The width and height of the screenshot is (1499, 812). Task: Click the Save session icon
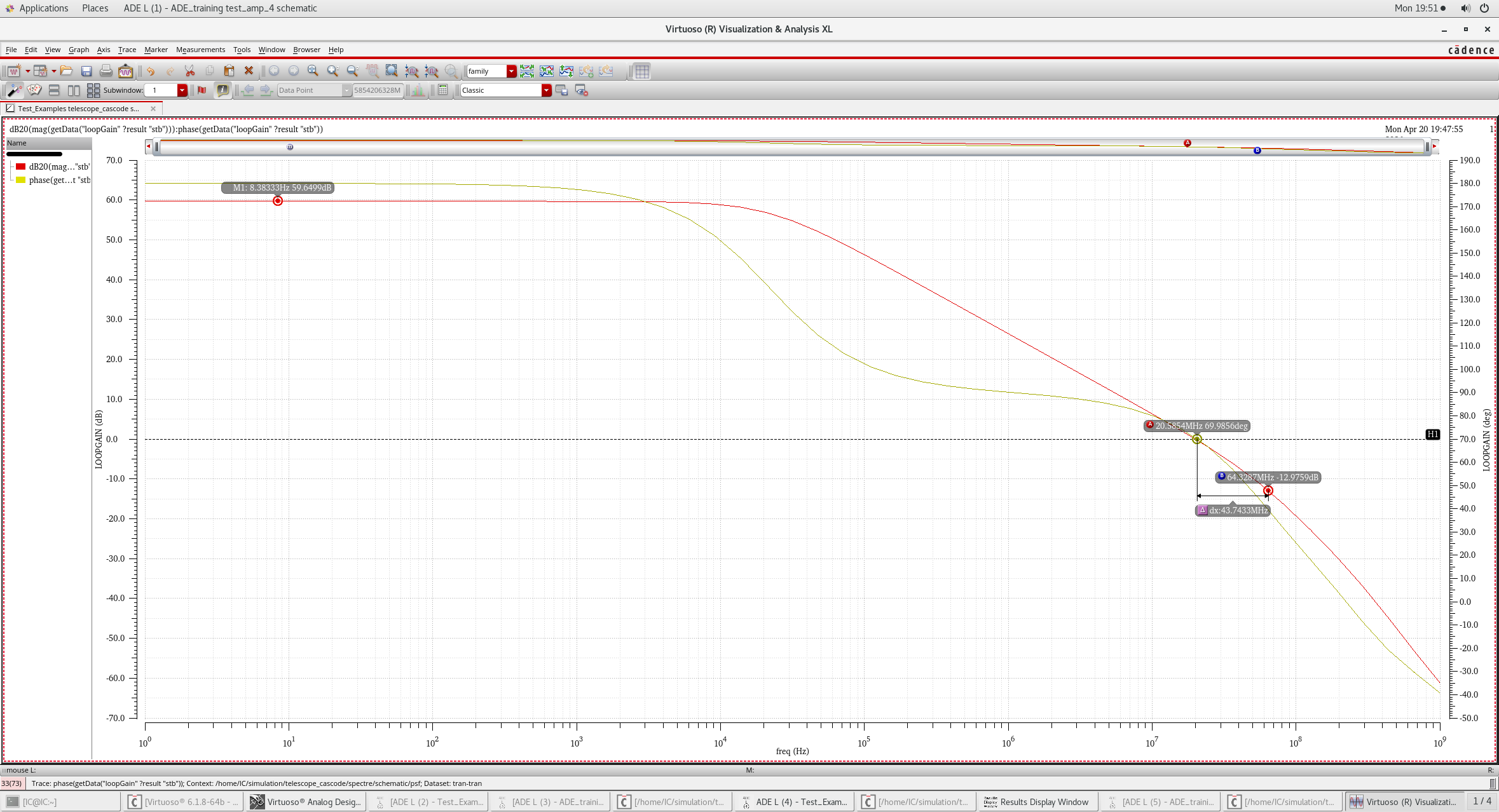(86, 71)
